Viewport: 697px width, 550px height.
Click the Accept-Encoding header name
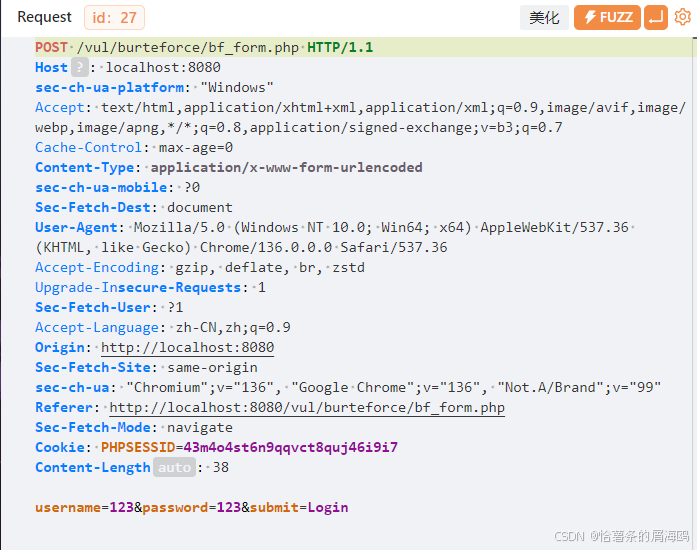coord(97,267)
